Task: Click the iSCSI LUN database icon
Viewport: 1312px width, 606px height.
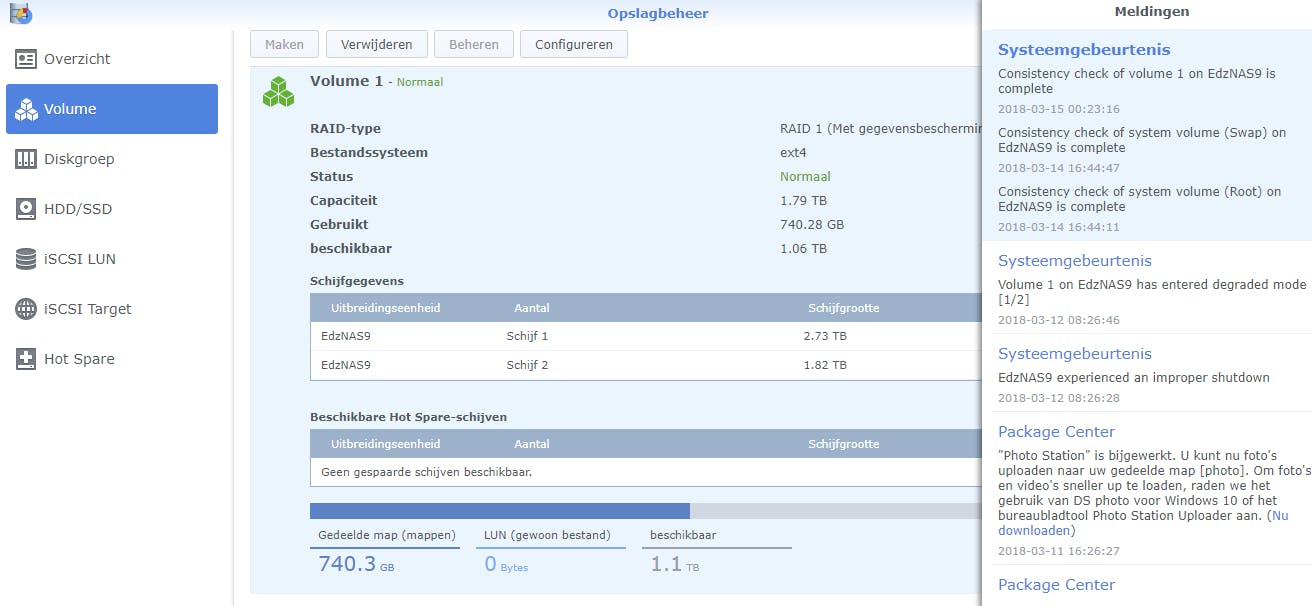Action: [x=26, y=259]
